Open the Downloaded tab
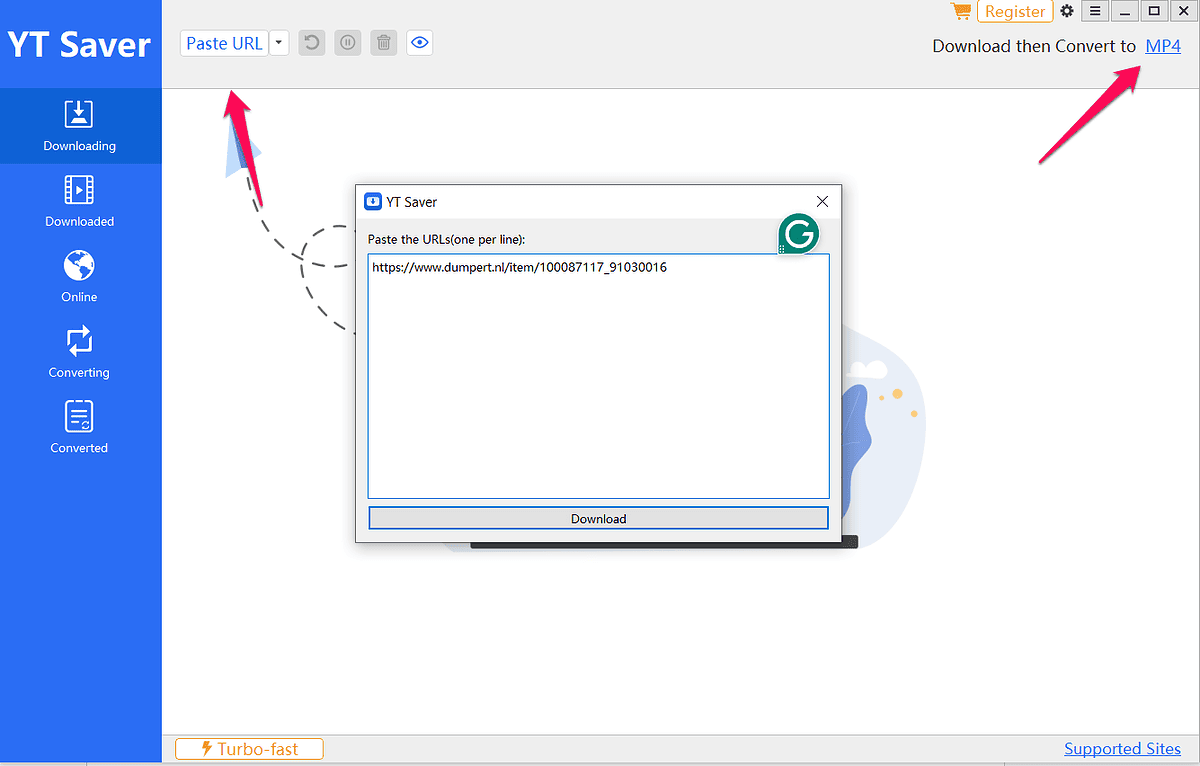The image size is (1200, 766). click(x=80, y=201)
